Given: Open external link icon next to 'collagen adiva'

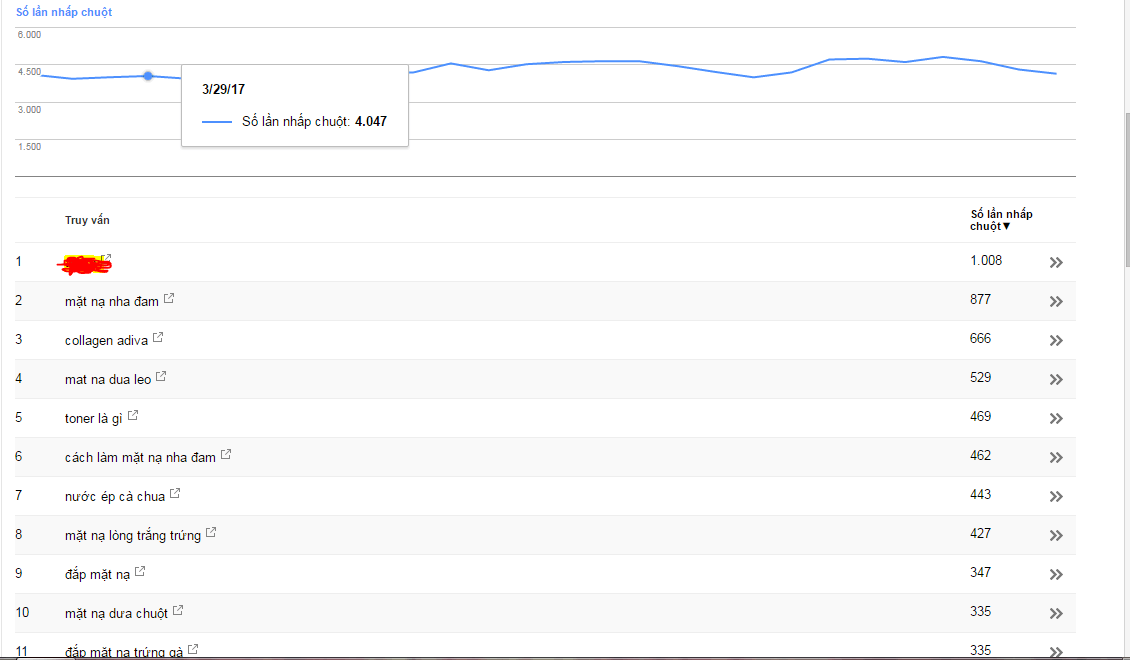Looking at the screenshot, I should [158, 338].
